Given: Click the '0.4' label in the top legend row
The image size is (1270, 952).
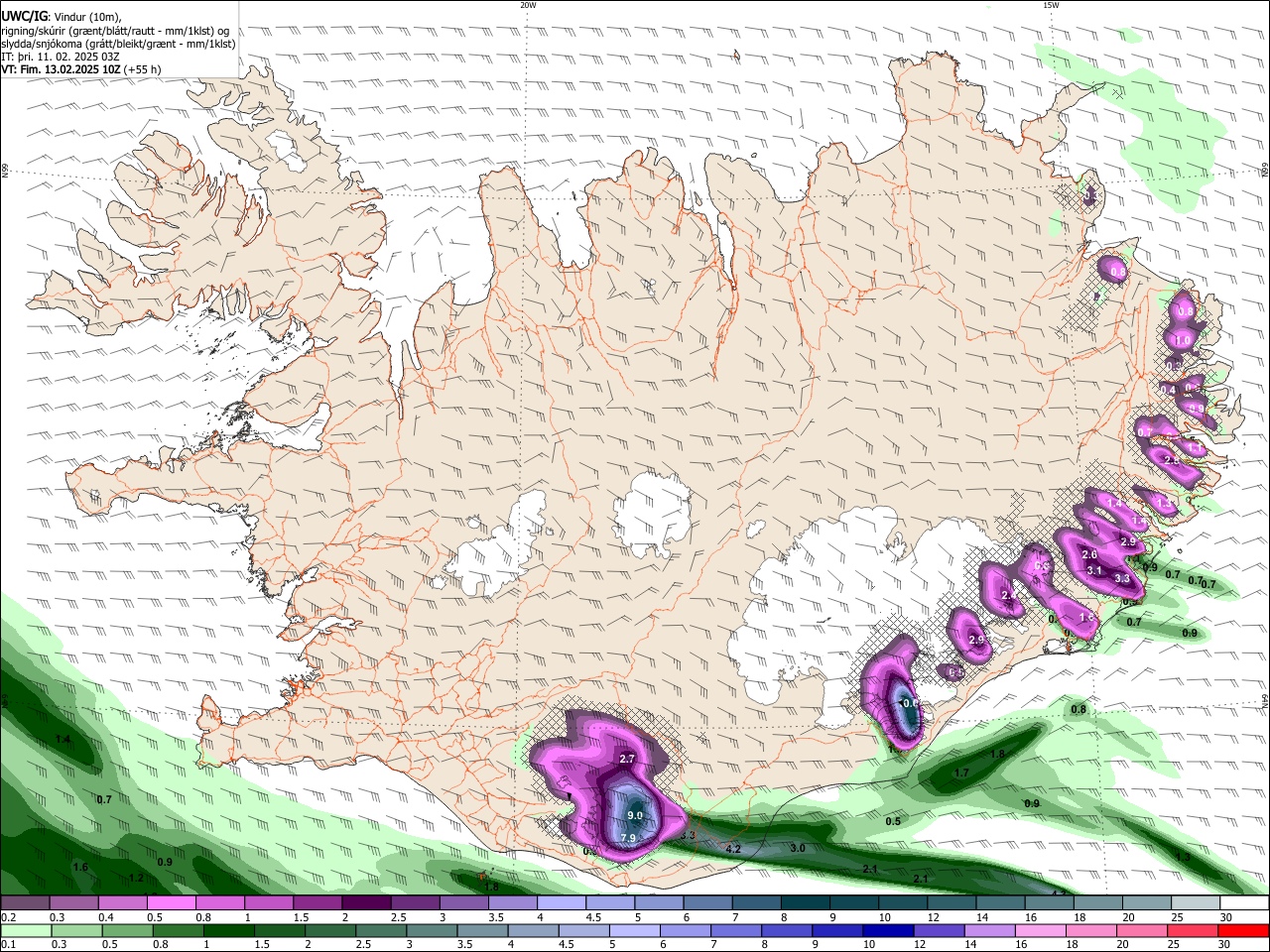Looking at the screenshot, I should pos(104,917).
